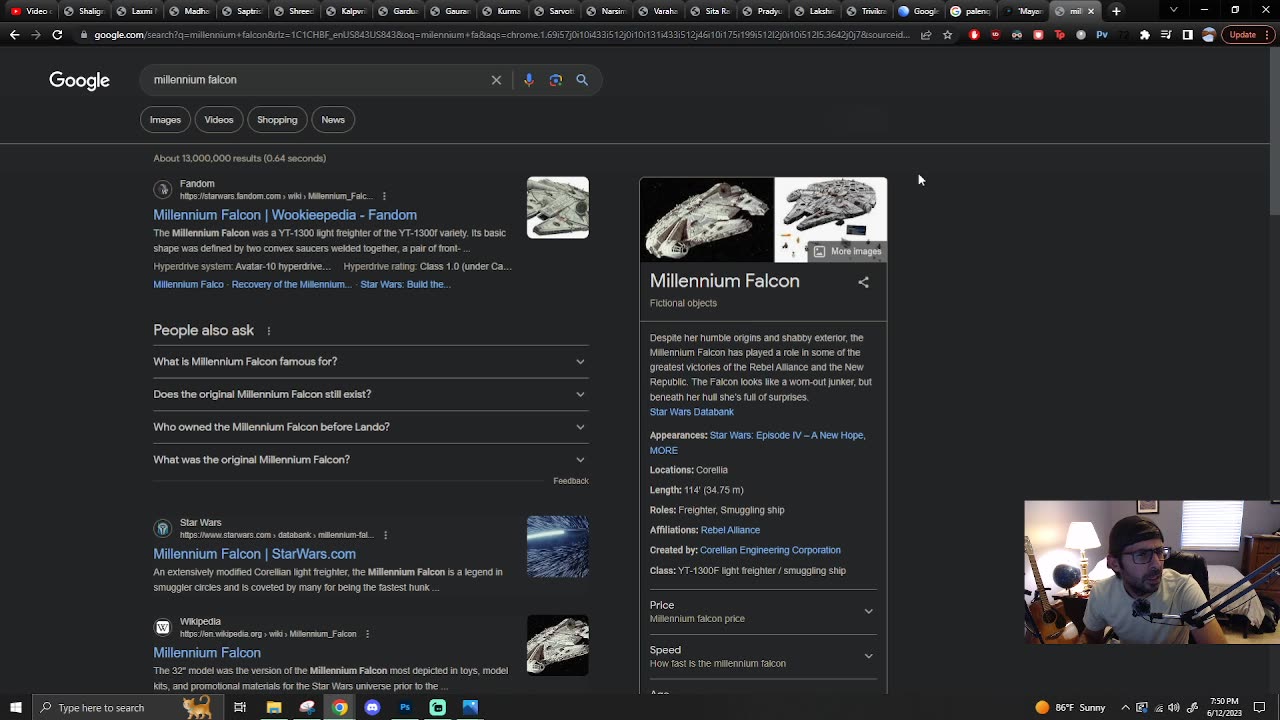This screenshot has height=720, width=1280.
Task: Open the Star Wars: Build the sitelink
Action: point(405,285)
